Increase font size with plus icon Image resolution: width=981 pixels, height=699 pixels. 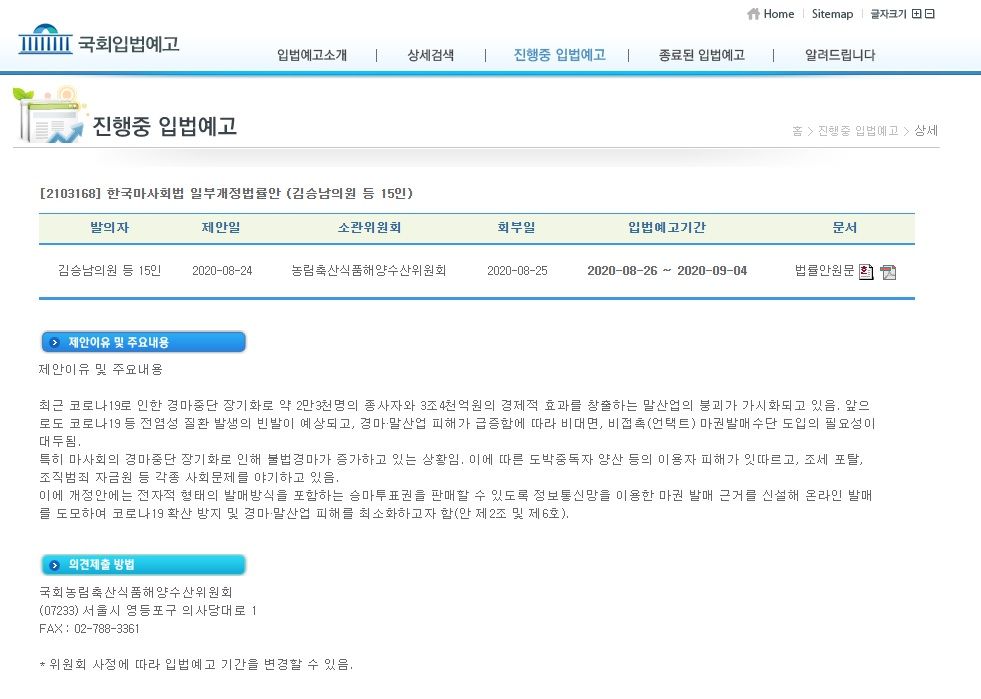tap(917, 14)
